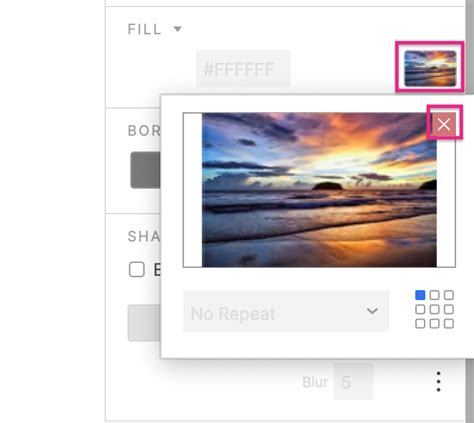Click the red X remove image button

[x=444, y=124]
